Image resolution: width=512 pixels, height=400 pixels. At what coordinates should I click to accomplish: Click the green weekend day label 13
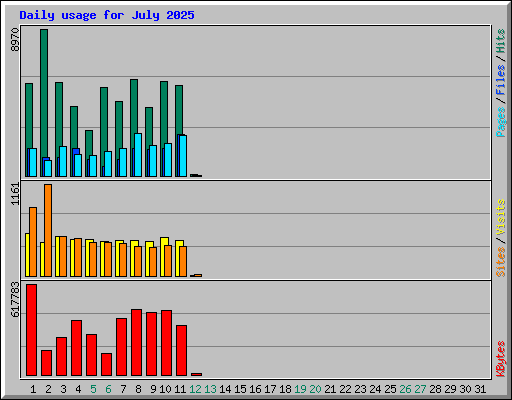(210, 389)
